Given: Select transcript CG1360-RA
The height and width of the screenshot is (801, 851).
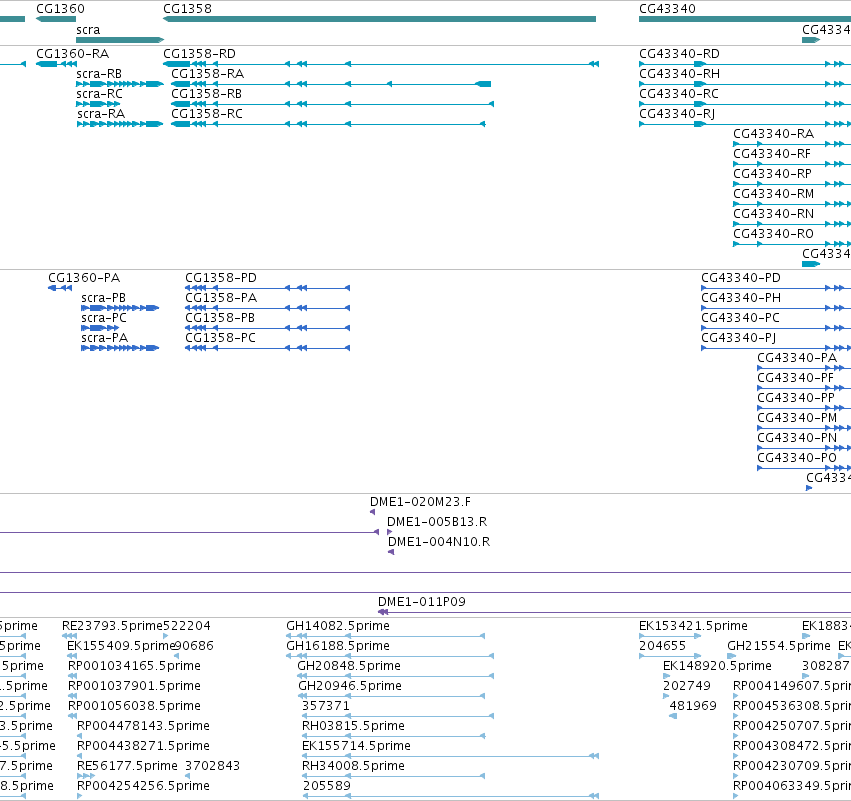Looking at the screenshot, I should point(72,54).
